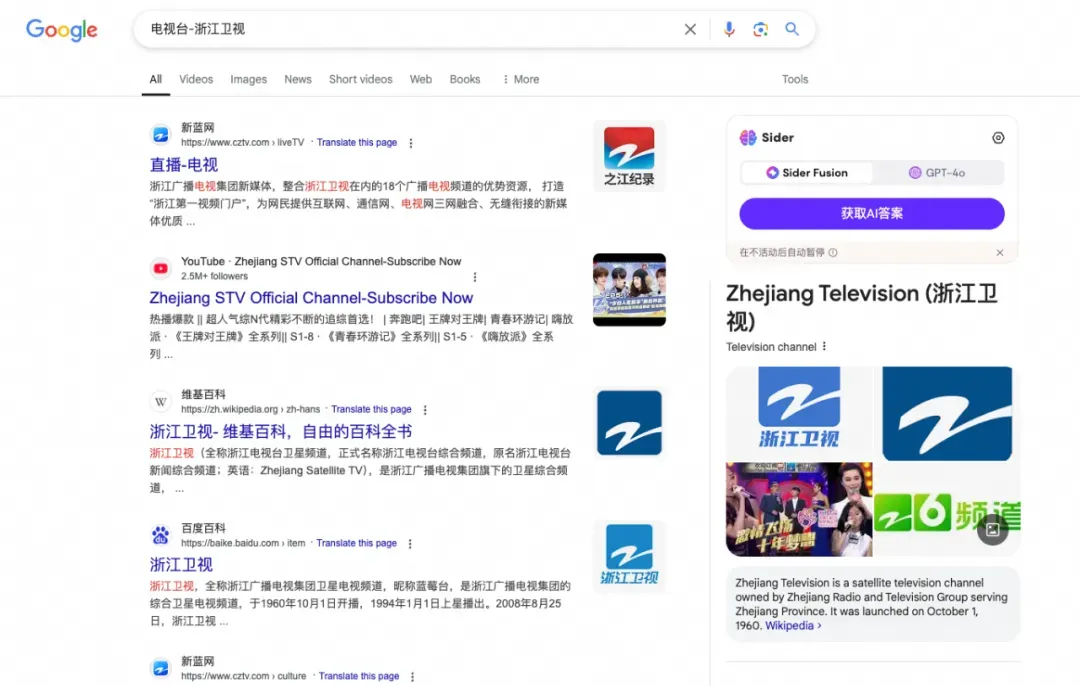Screen dimensions: 1080x686
Task: Click the magnifying glass search icon
Action: (x=792, y=29)
